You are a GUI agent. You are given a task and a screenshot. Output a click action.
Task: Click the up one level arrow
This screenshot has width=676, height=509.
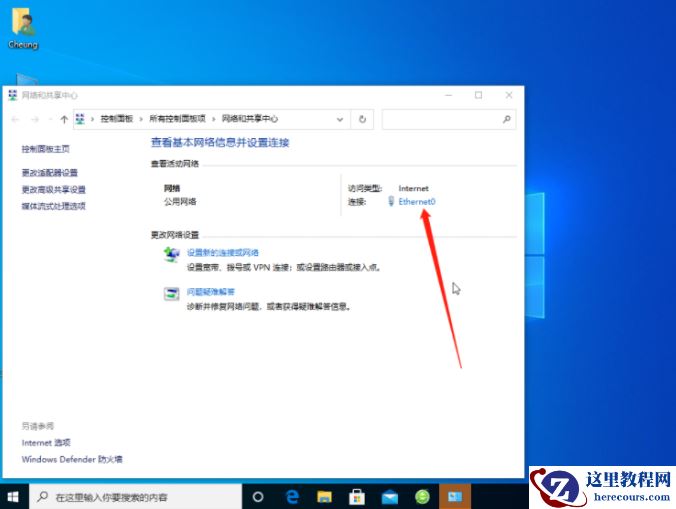click(x=64, y=119)
